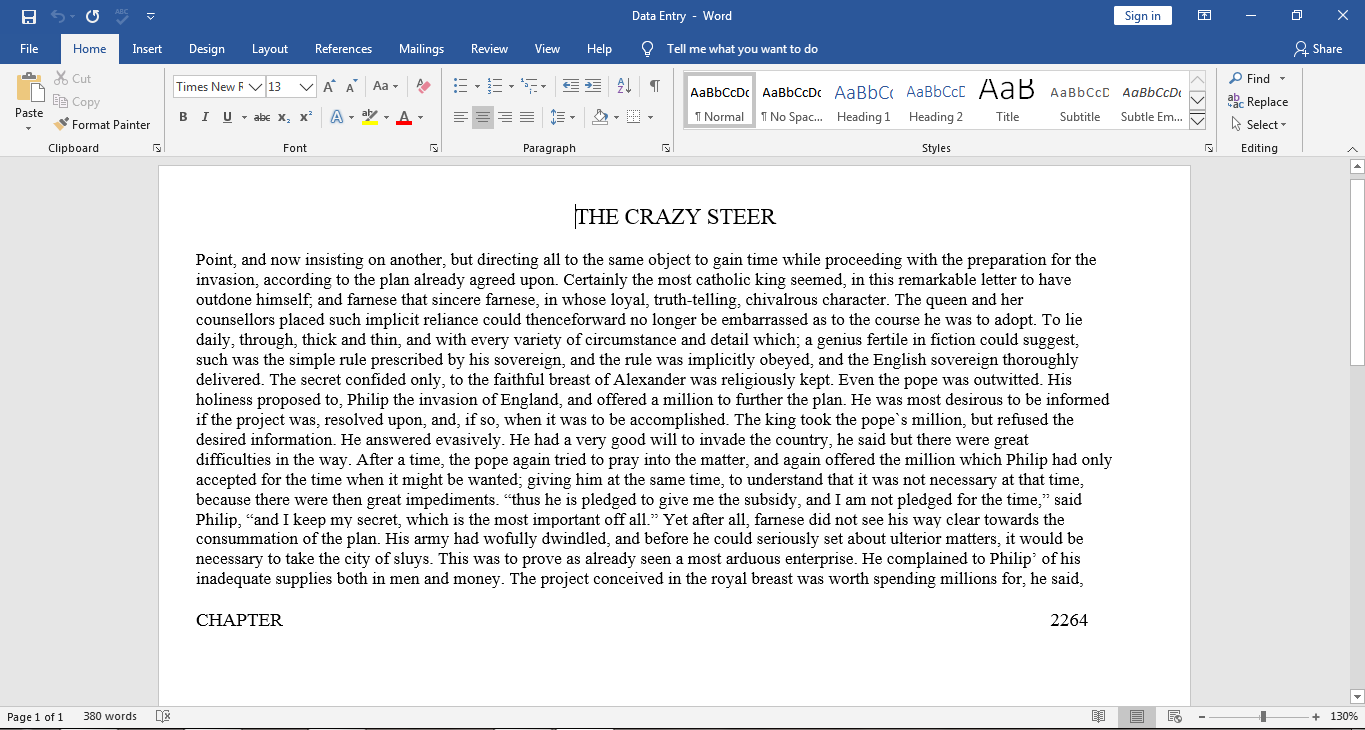Apply the Heading 1 style thumbnail

864,102
